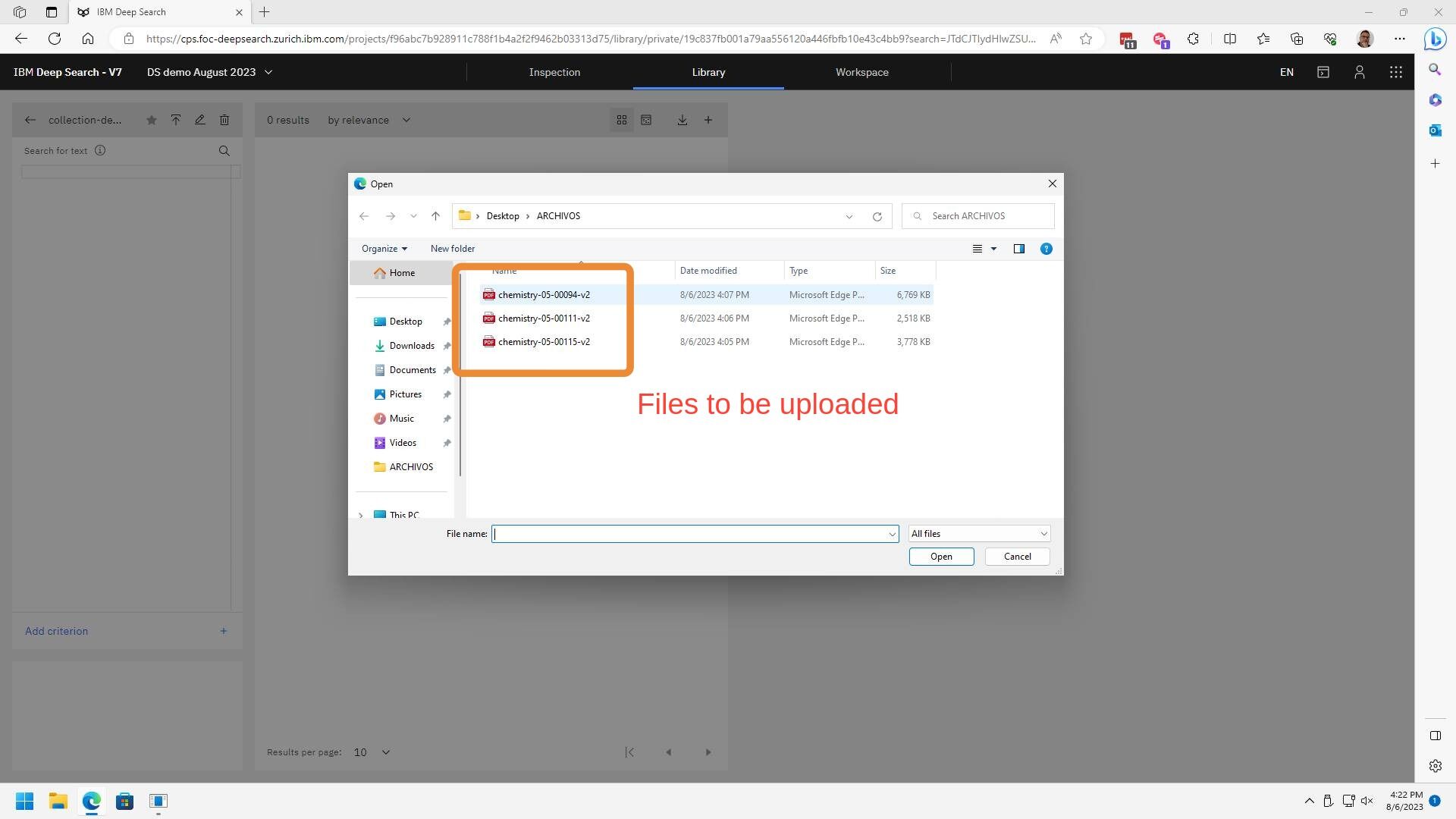1456x819 pixels.
Task: Click the Search ARCHIVOS field
Action: tap(978, 216)
